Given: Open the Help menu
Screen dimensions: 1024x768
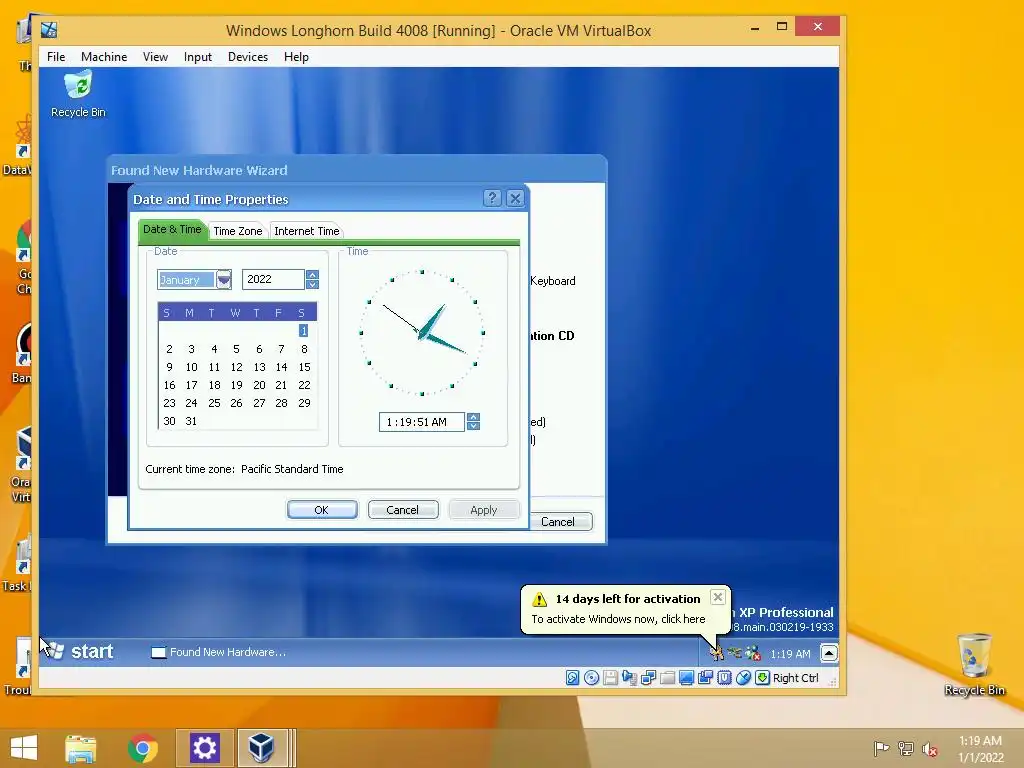Looking at the screenshot, I should pos(296,57).
